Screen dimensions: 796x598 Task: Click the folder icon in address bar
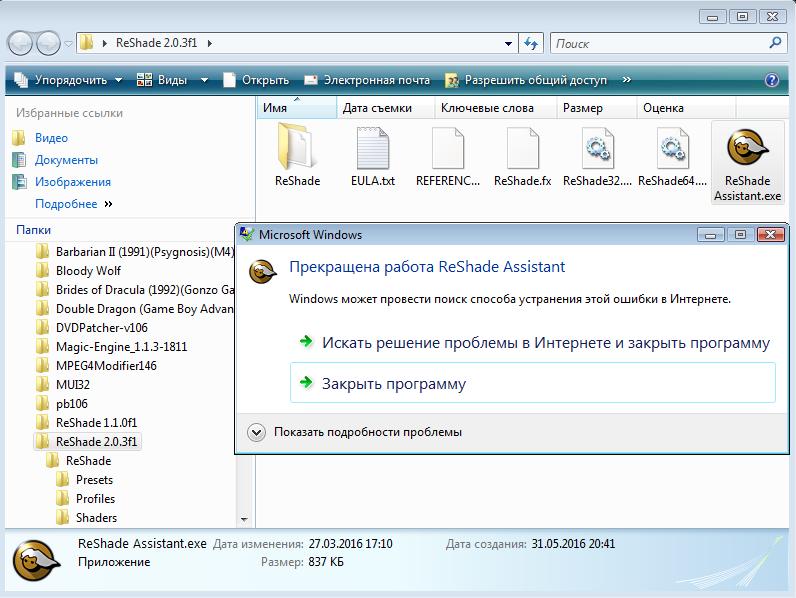pos(87,43)
